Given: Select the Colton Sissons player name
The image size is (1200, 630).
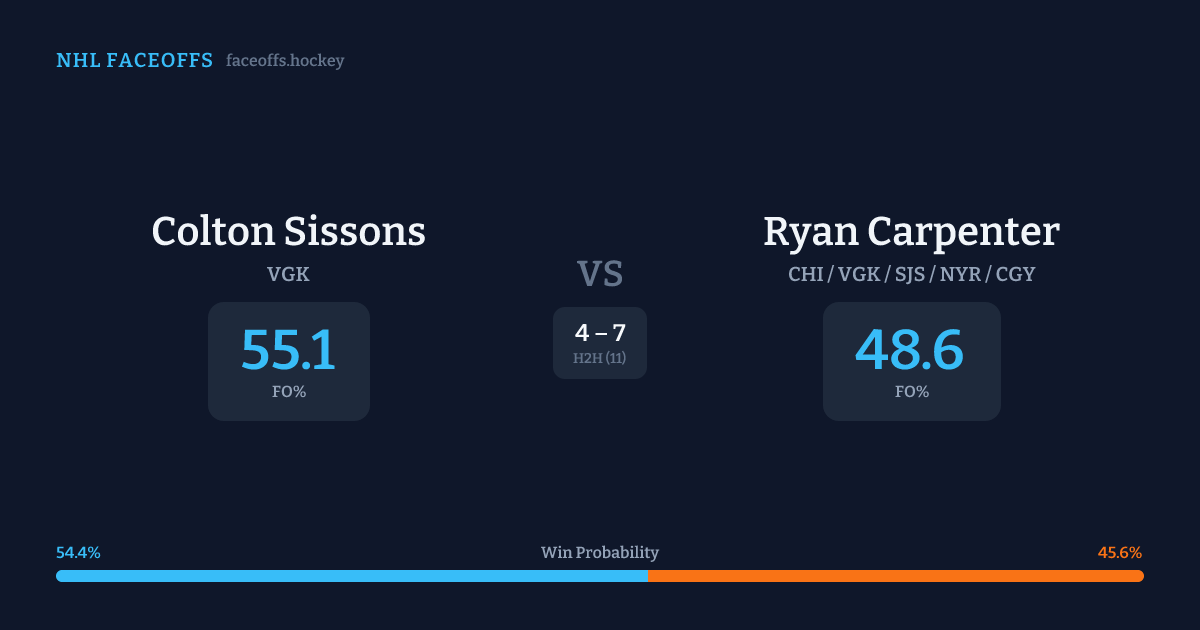Looking at the screenshot, I should click(x=288, y=232).
